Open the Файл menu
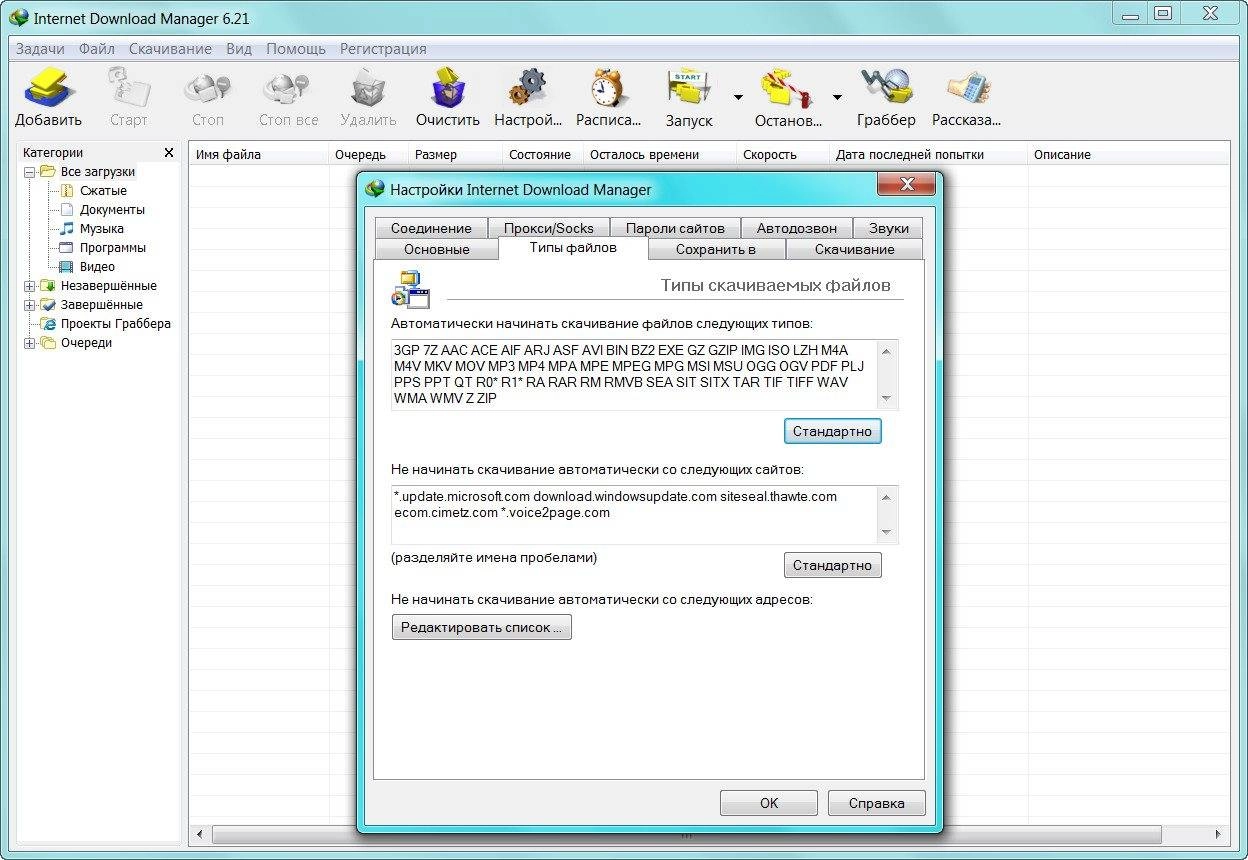The image size is (1248, 860). click(x=97, y=48)
